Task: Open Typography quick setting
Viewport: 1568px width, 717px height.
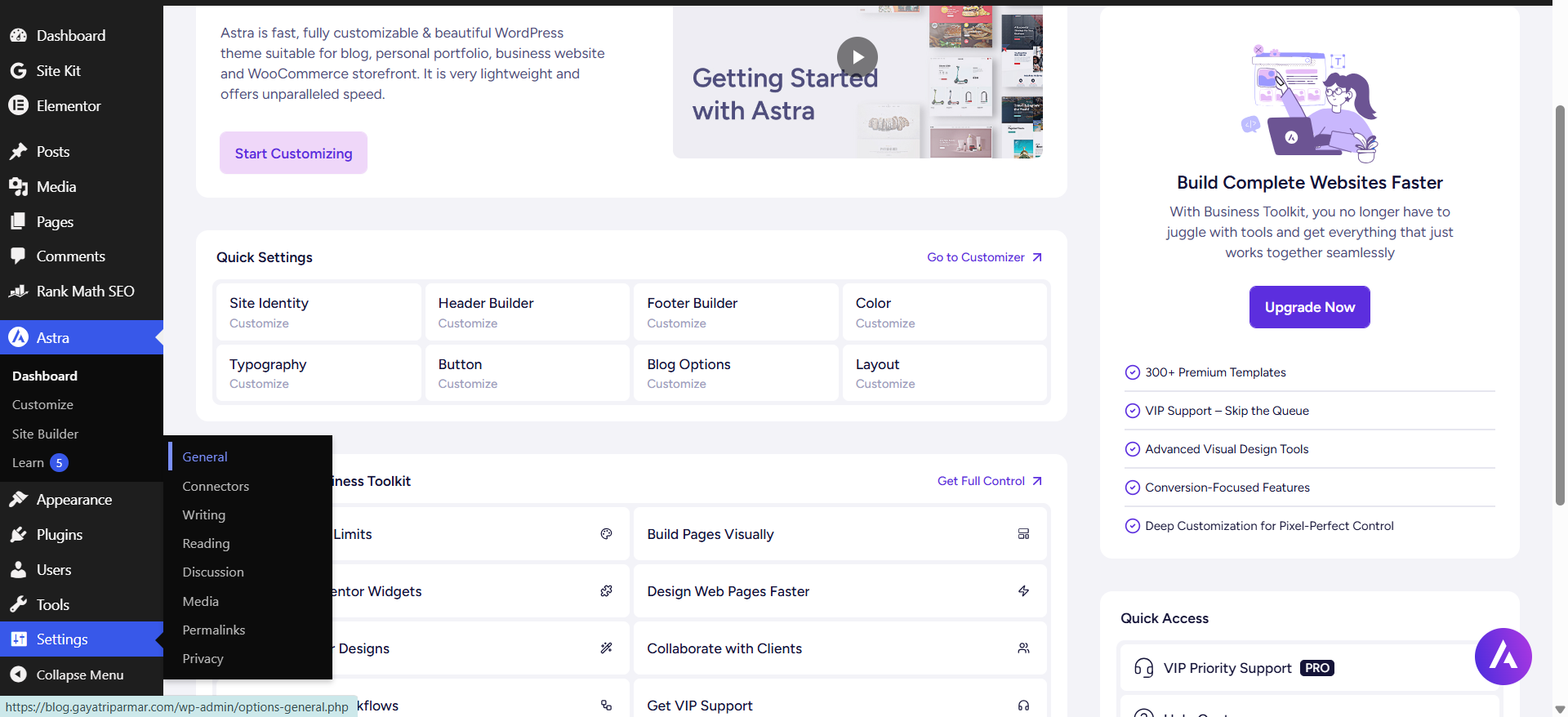Action: tap(318, 373)
